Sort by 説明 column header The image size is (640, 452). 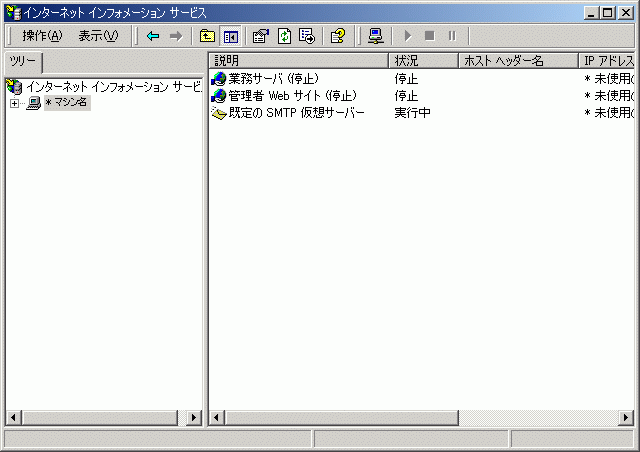coord(298,61)
